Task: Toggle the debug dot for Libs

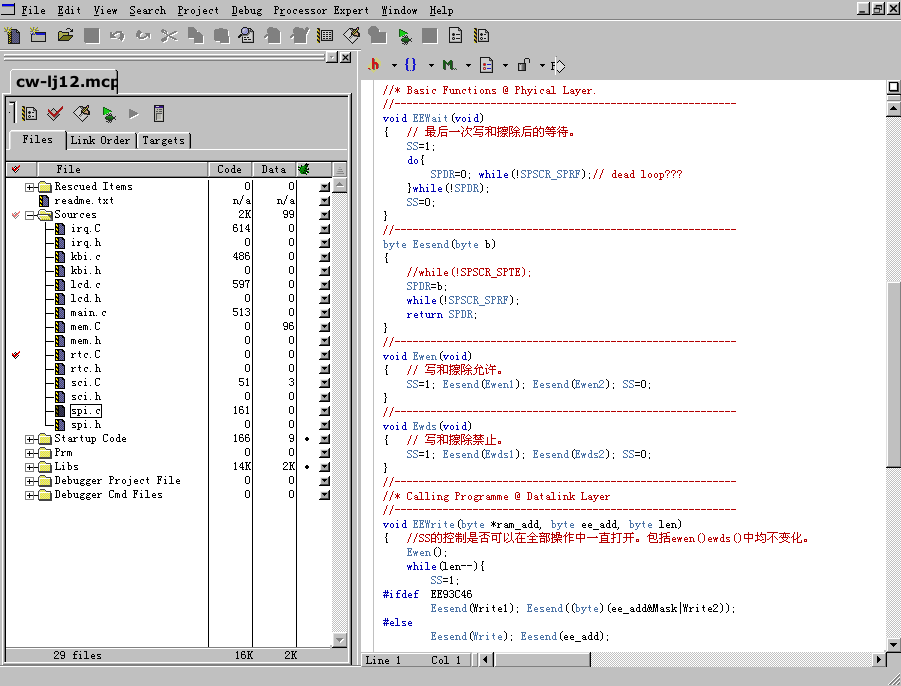Action: (x=307, y=467)
